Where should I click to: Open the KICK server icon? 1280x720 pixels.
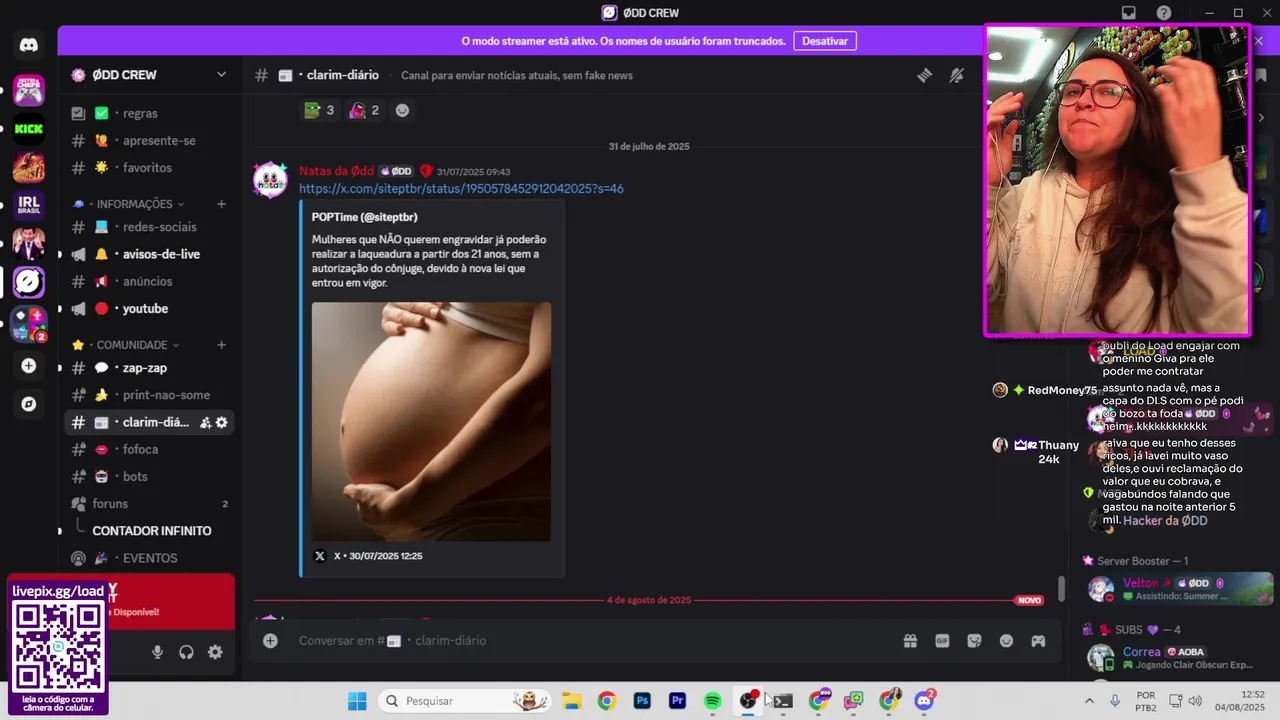(28, 128)
